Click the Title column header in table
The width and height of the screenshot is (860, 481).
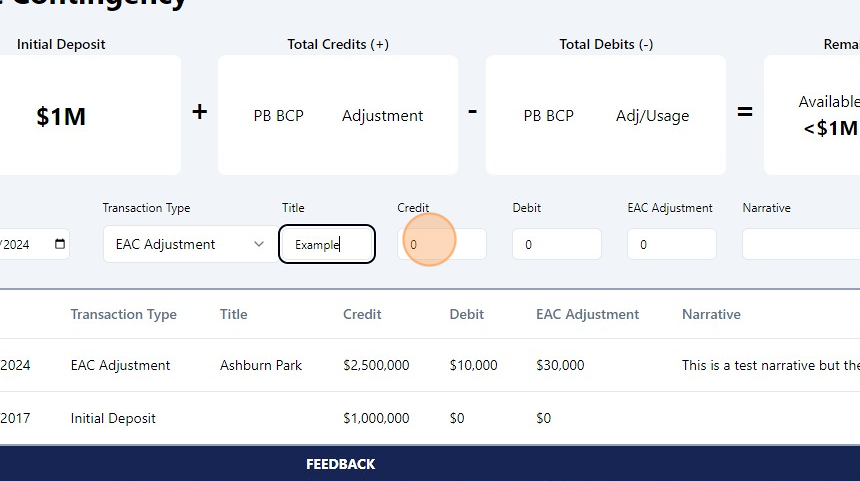233,314
